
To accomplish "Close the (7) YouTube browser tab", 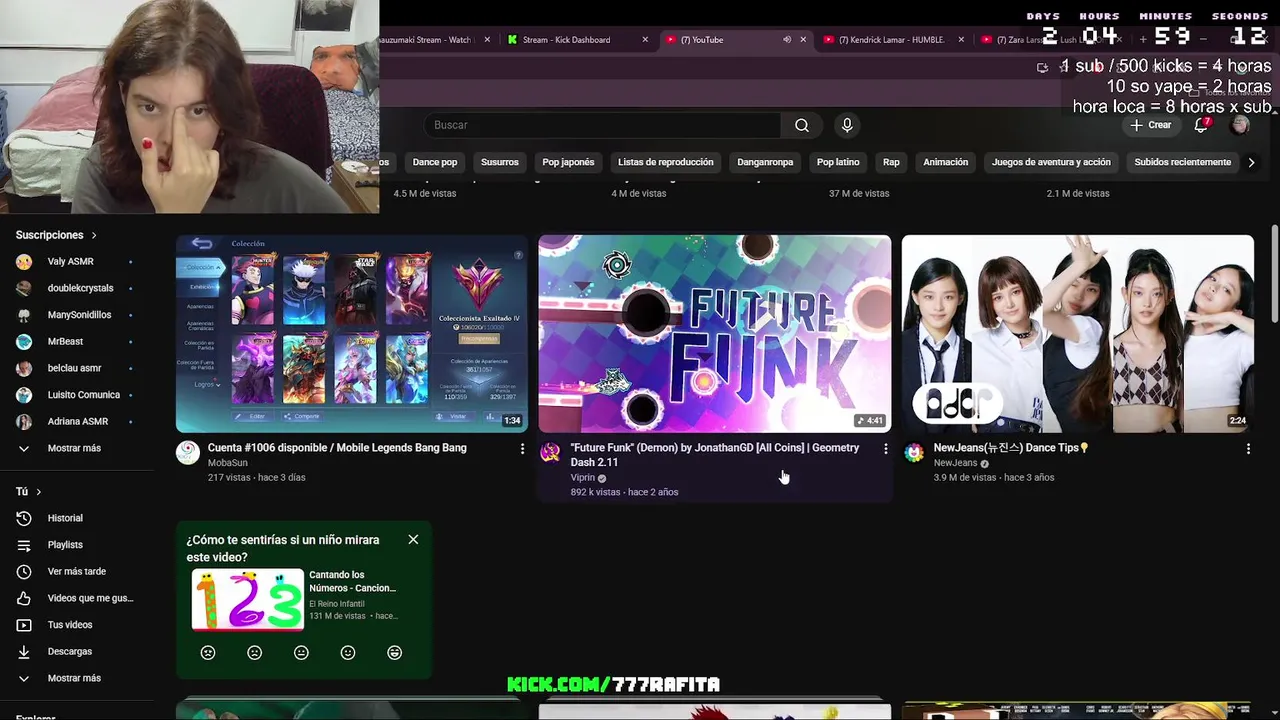I will [803, 40].
